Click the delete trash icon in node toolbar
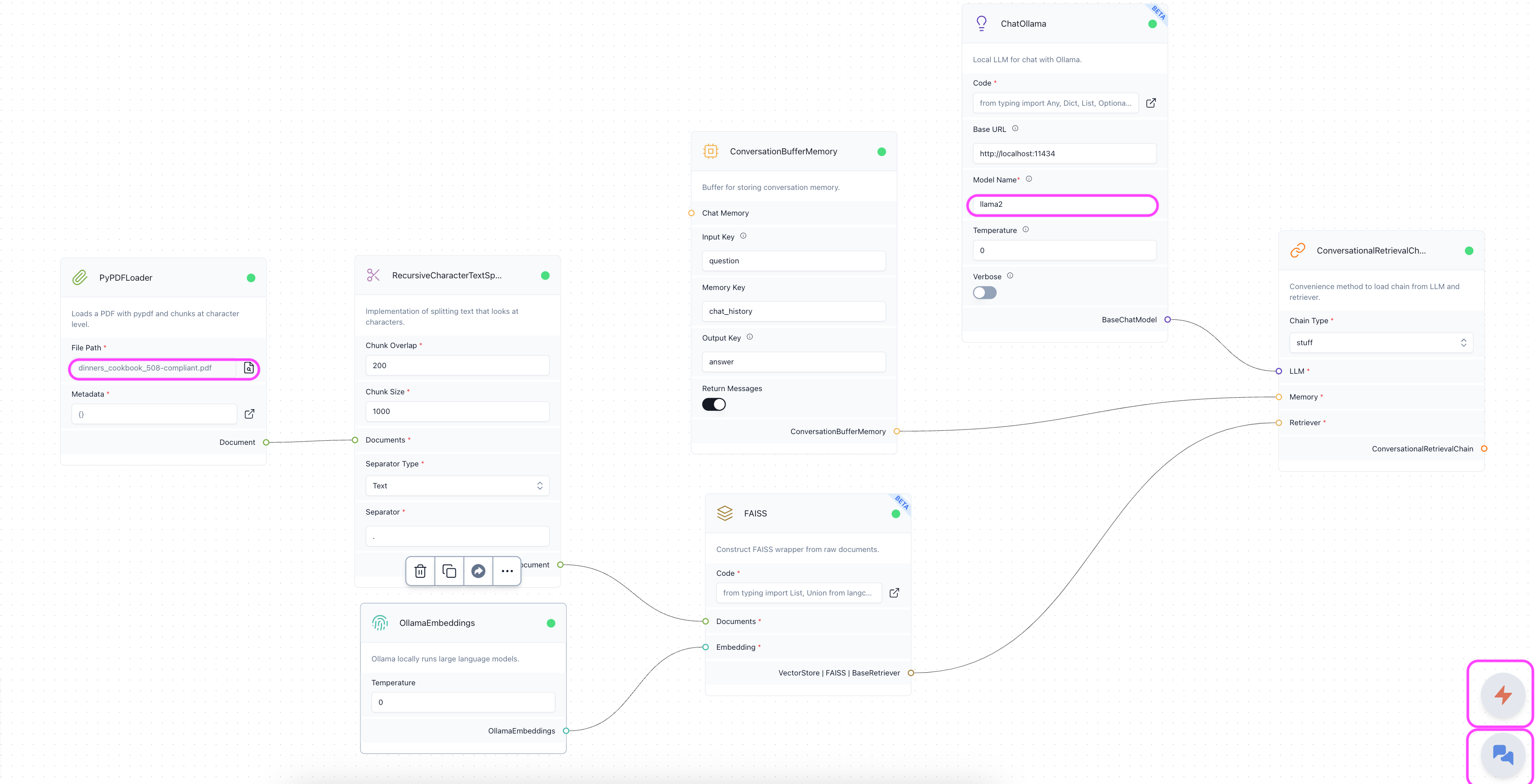The width and height of the screenshot is (1537, 784). [420, 571]
